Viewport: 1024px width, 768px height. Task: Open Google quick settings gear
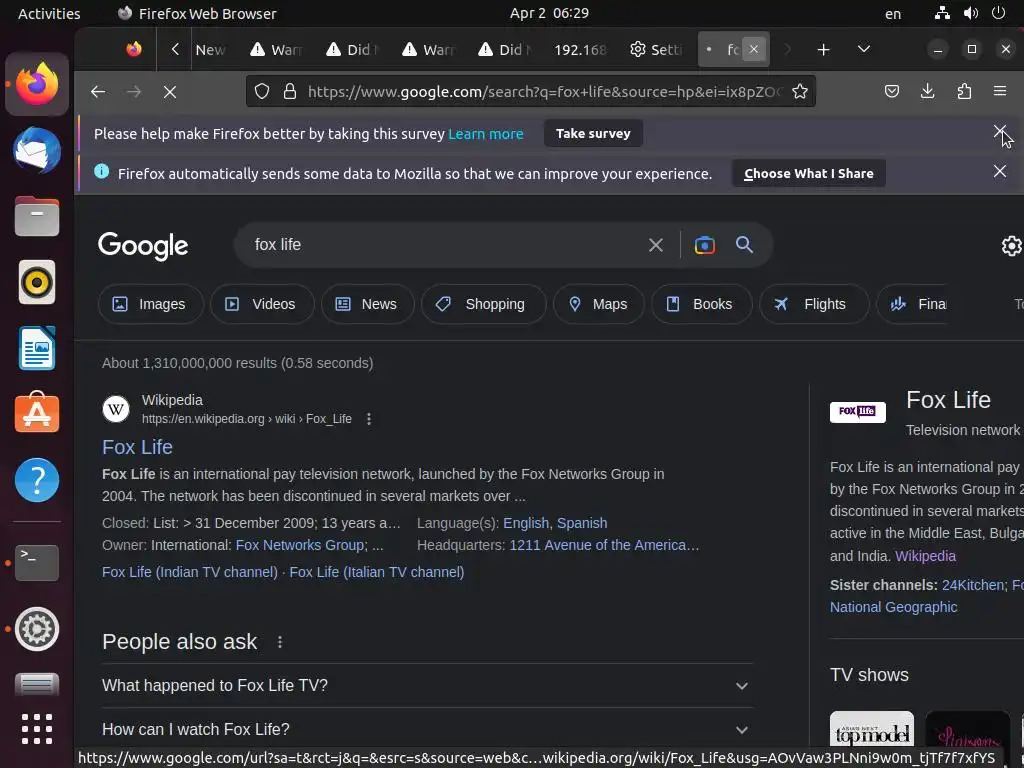click(x=1012, y=246)
